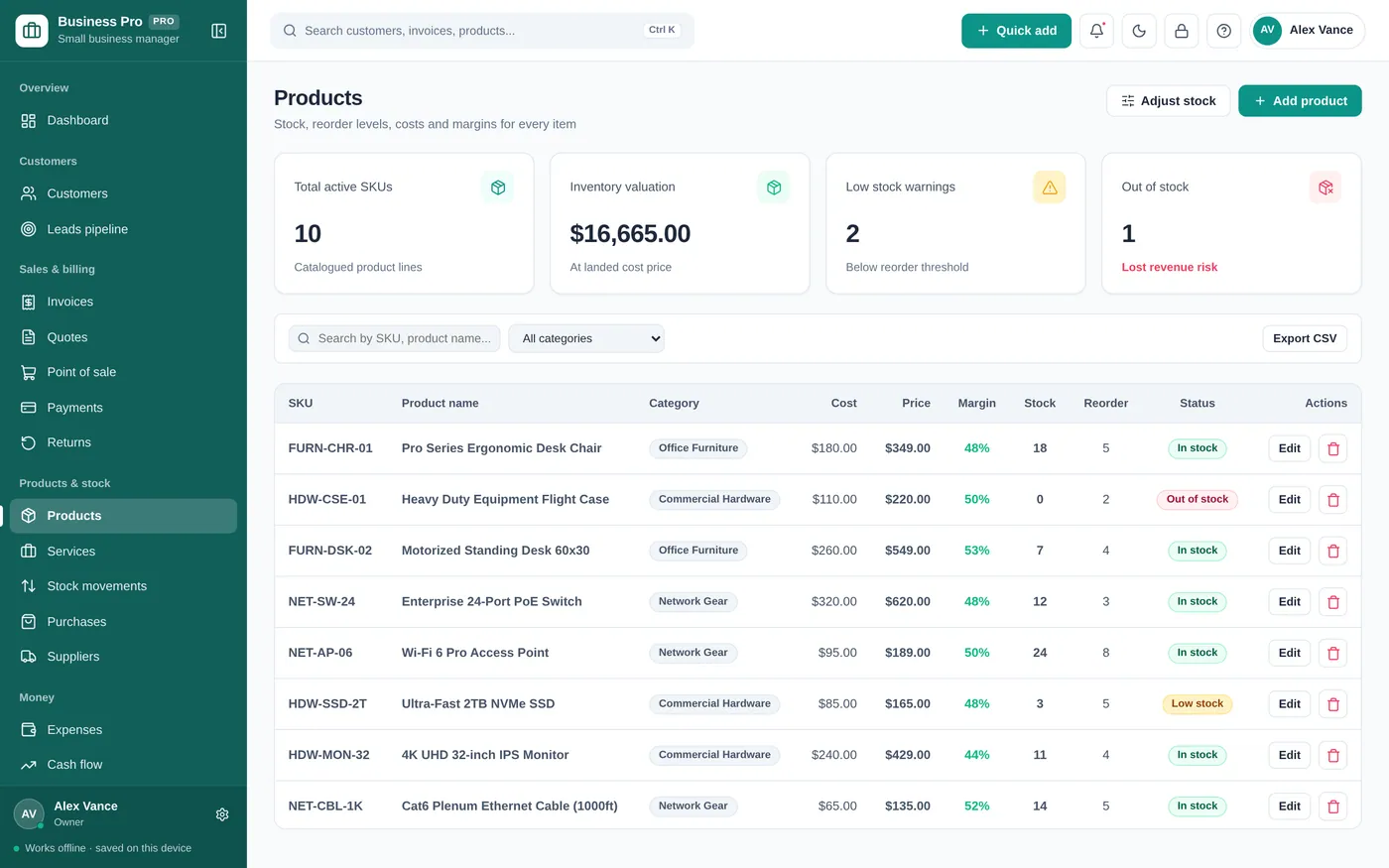
Task: Click Adjust stock button
Action: point(1168,101)
